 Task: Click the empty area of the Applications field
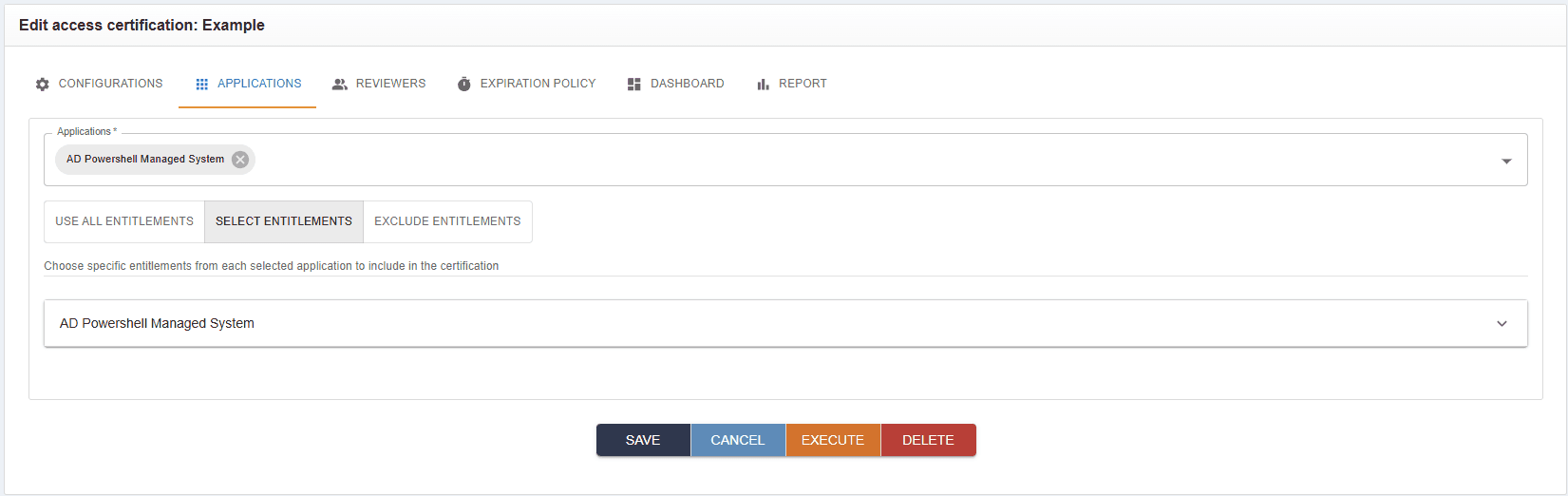pyautogui.click(x=855, y=160)
